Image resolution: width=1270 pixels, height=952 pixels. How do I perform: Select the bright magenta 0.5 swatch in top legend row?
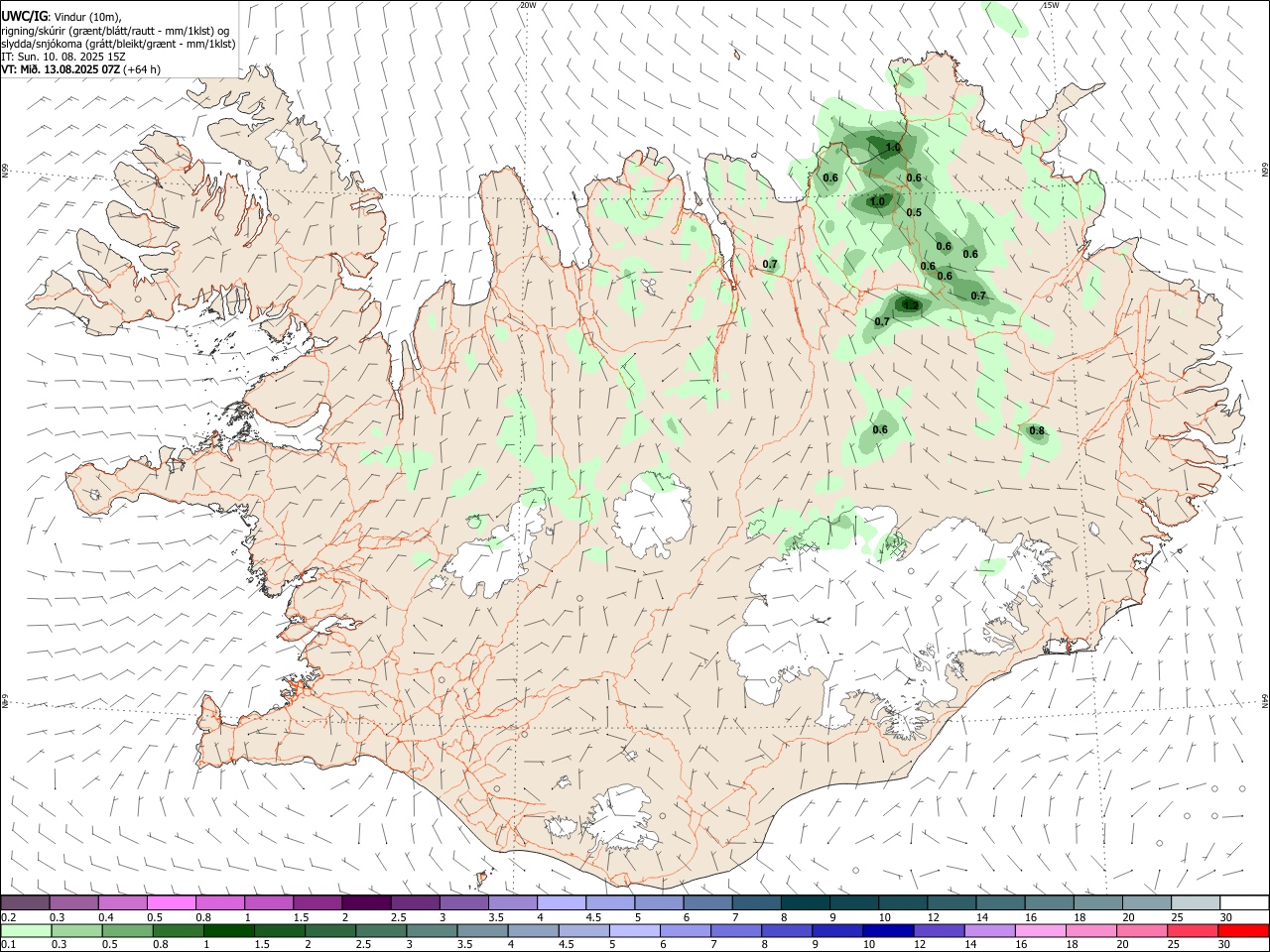(x=171, y=903)
